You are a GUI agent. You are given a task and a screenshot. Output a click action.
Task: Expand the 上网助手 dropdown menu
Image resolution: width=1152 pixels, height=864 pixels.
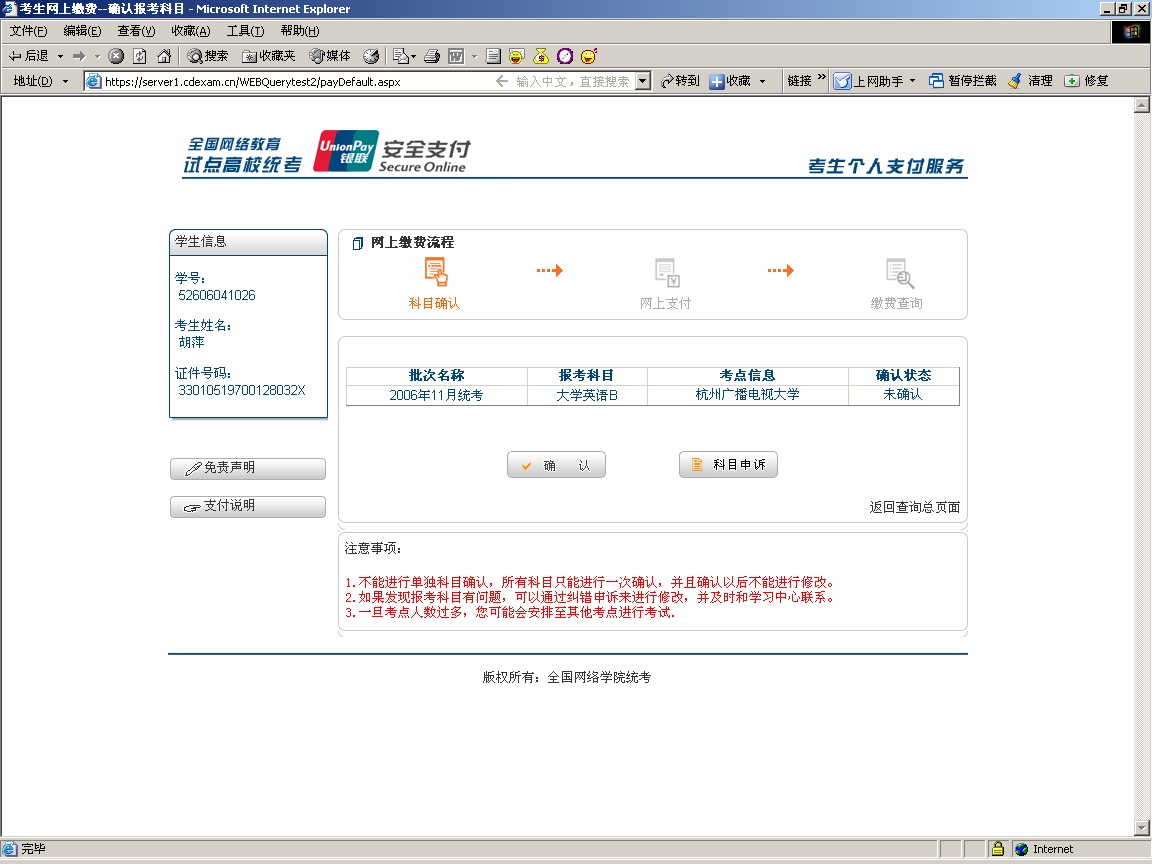pyautogui.click(x=912, y=81)
